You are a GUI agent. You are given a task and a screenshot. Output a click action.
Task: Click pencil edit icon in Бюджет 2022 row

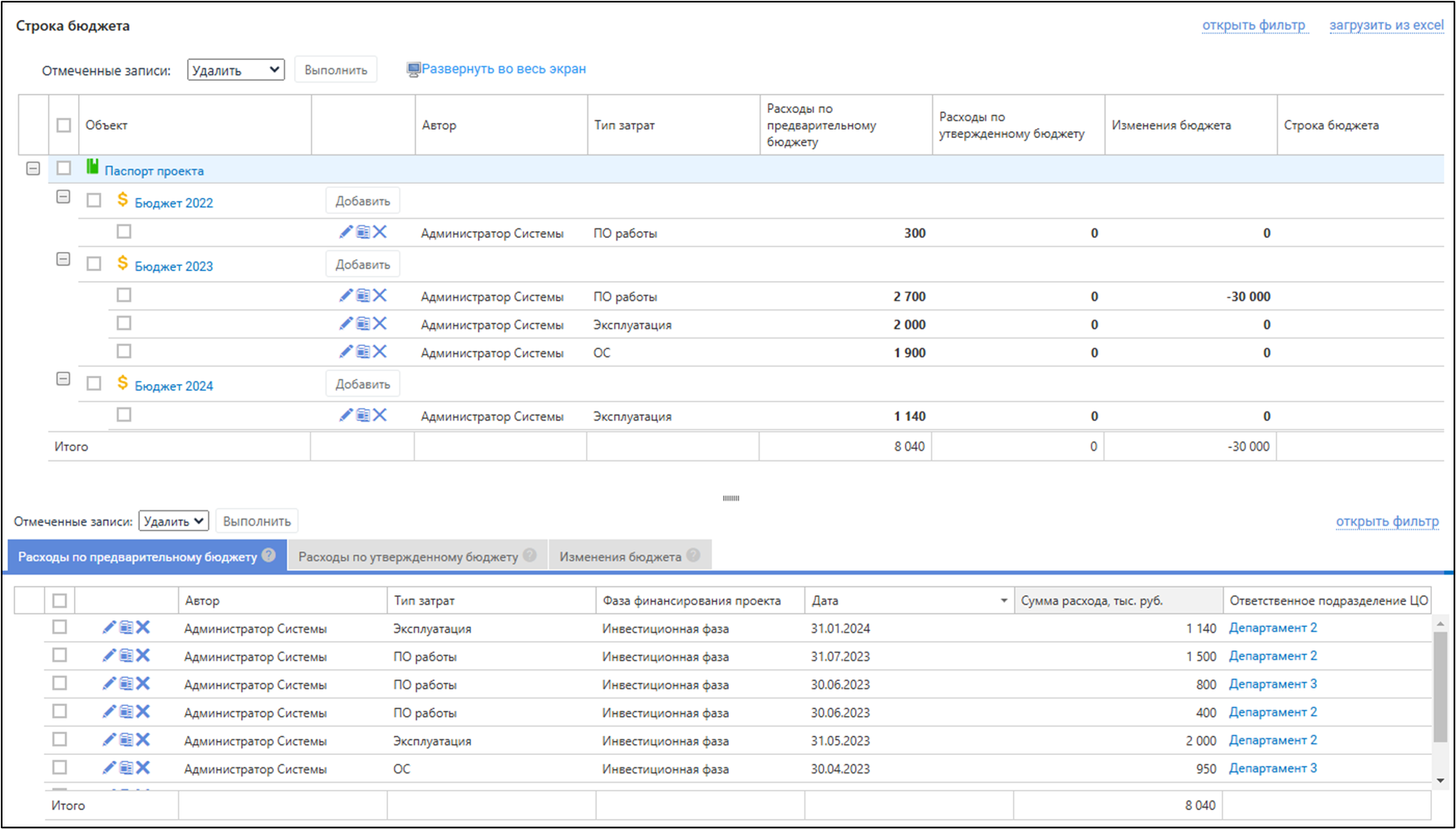[346, 232]
